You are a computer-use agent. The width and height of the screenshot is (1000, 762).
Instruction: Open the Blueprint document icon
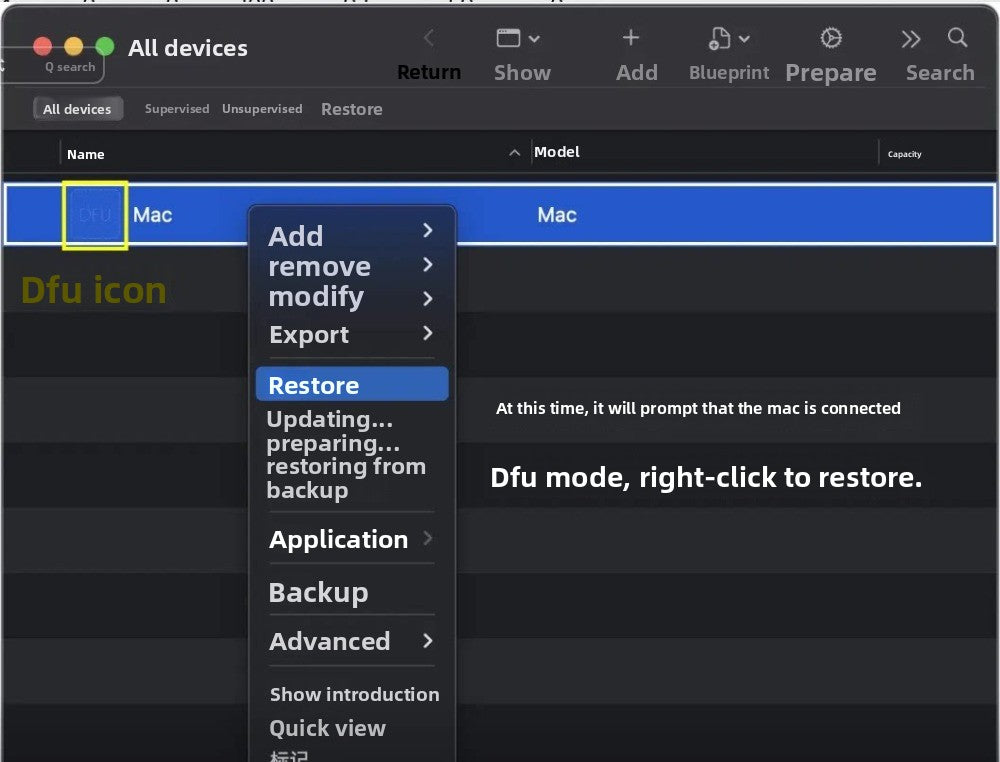tap(719, 38)
